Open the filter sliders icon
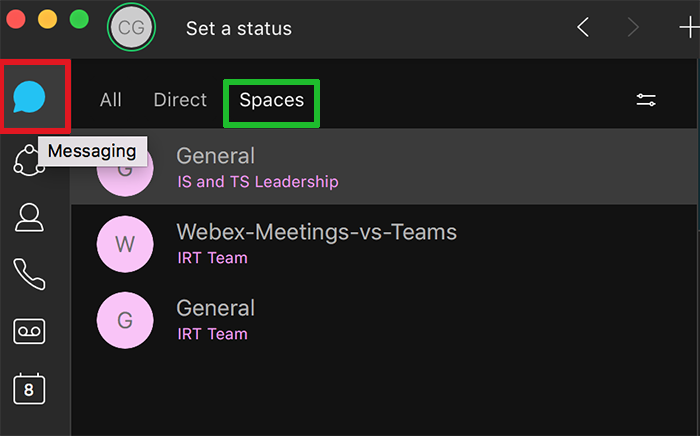Viewport: 700px width, 436px height. tap(646, 100)
